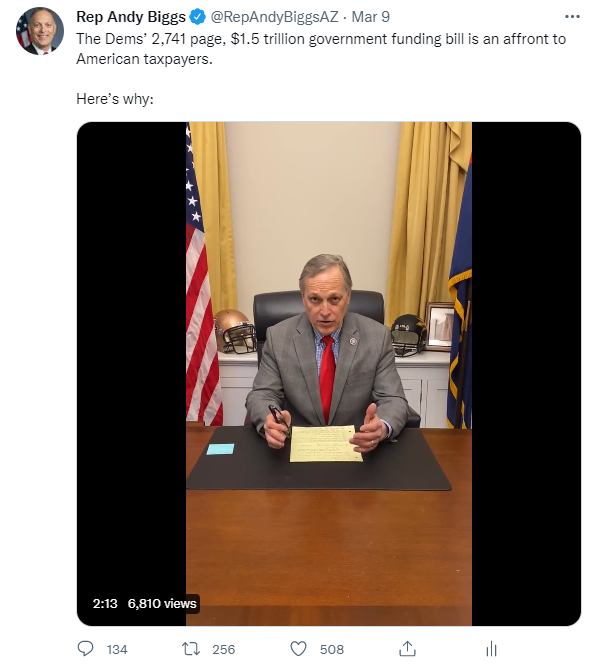Open Rep Andy Biggs profile avatar

[40, 31]
